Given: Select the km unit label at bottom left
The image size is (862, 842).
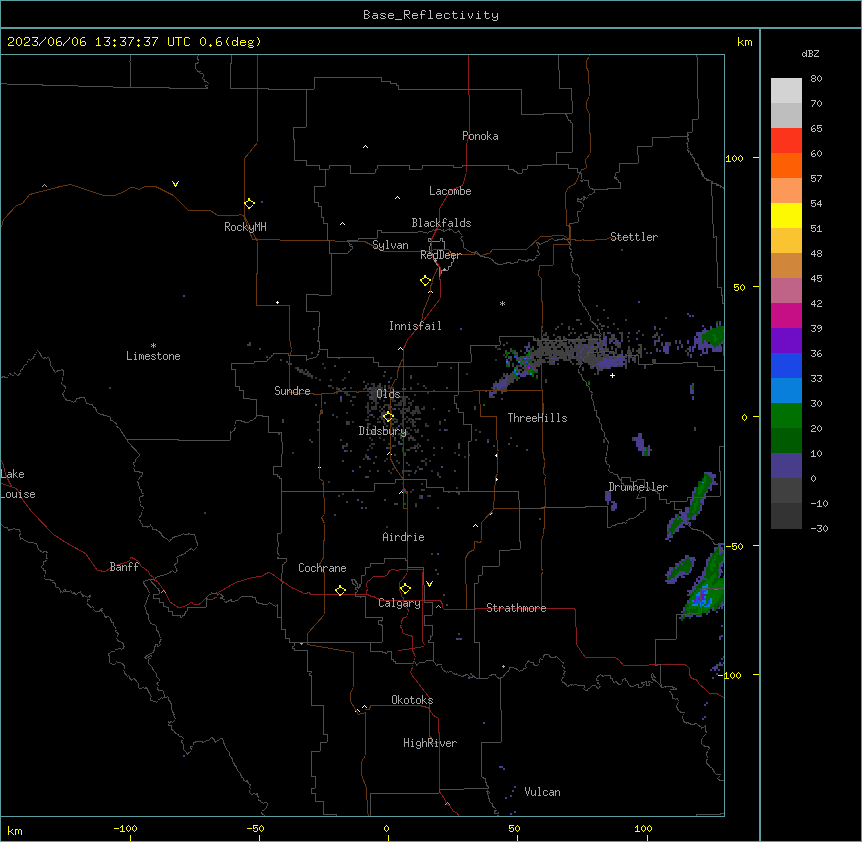Looking at the screenshot, I should click(x=15, y=830).
